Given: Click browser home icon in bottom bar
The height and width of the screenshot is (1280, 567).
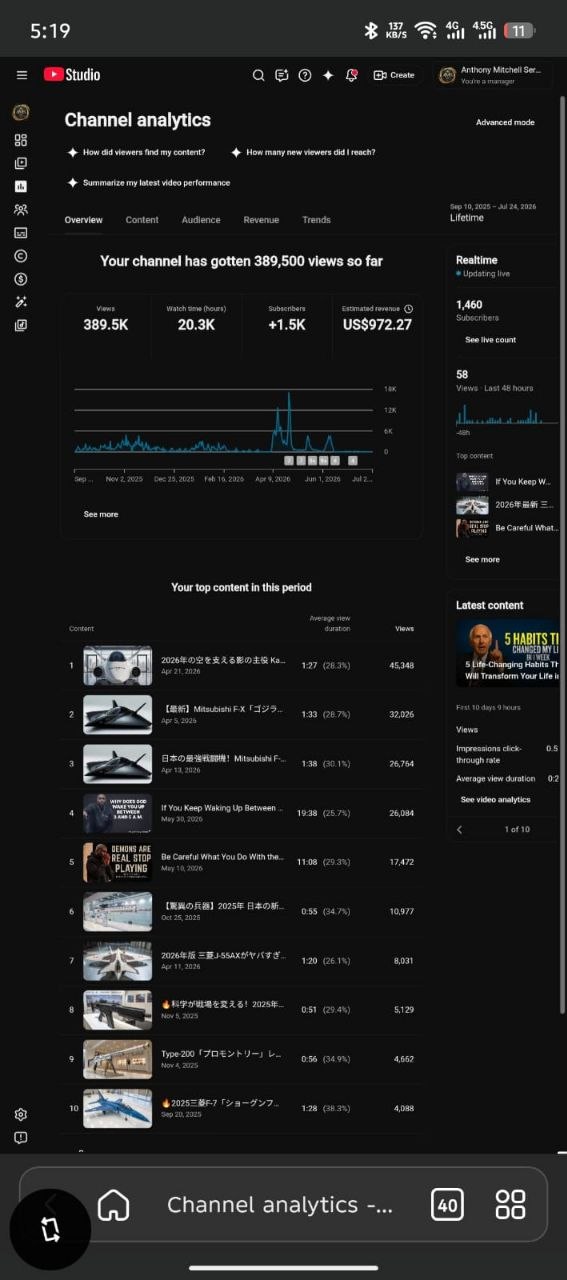Looking at the screenshot, I should tap(113, 1204).
